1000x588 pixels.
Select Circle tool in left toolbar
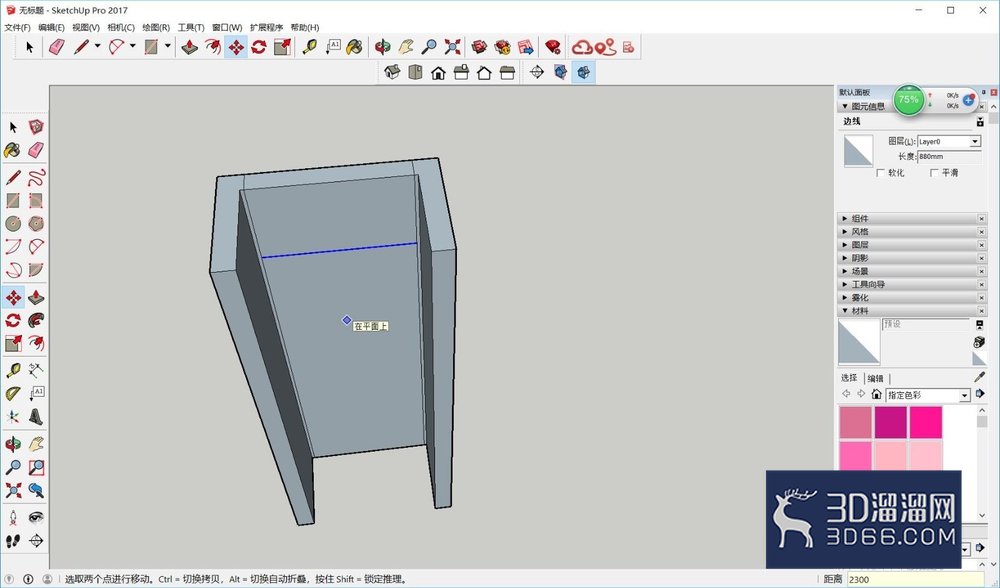[x=13, y=224]
